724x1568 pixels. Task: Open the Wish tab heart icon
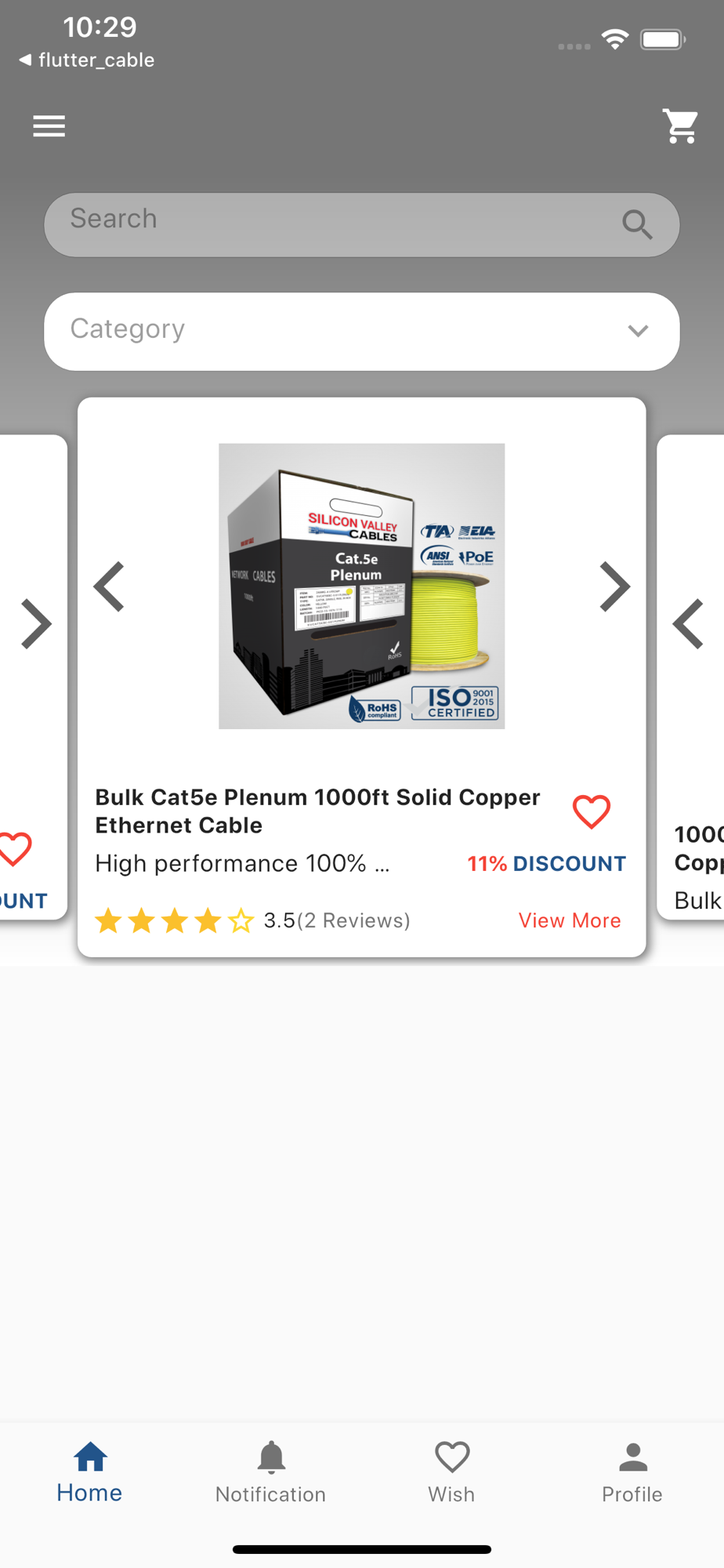click(452, 1457)
